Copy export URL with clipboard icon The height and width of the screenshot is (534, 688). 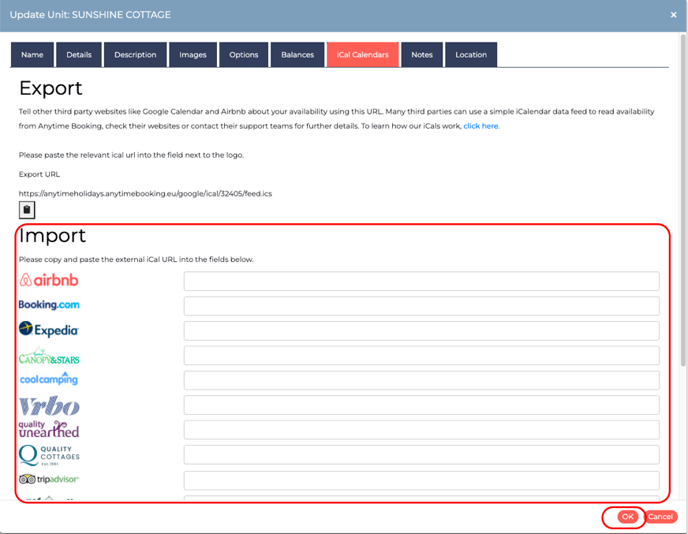(x=27, y=210)
